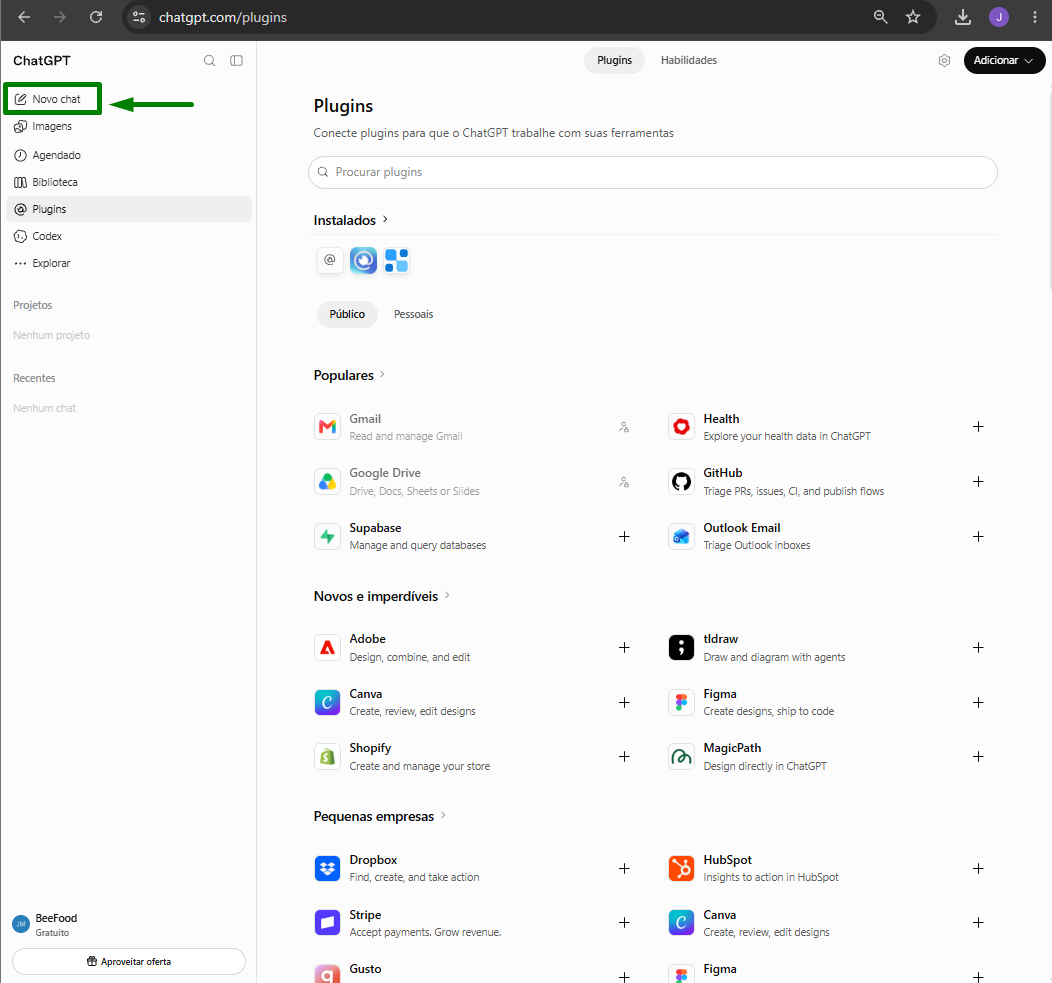Image resolution: width=1052 pixels, height=983 pixels.
Task: Add Supabase using its plus icon
Action: coord(624,537)
